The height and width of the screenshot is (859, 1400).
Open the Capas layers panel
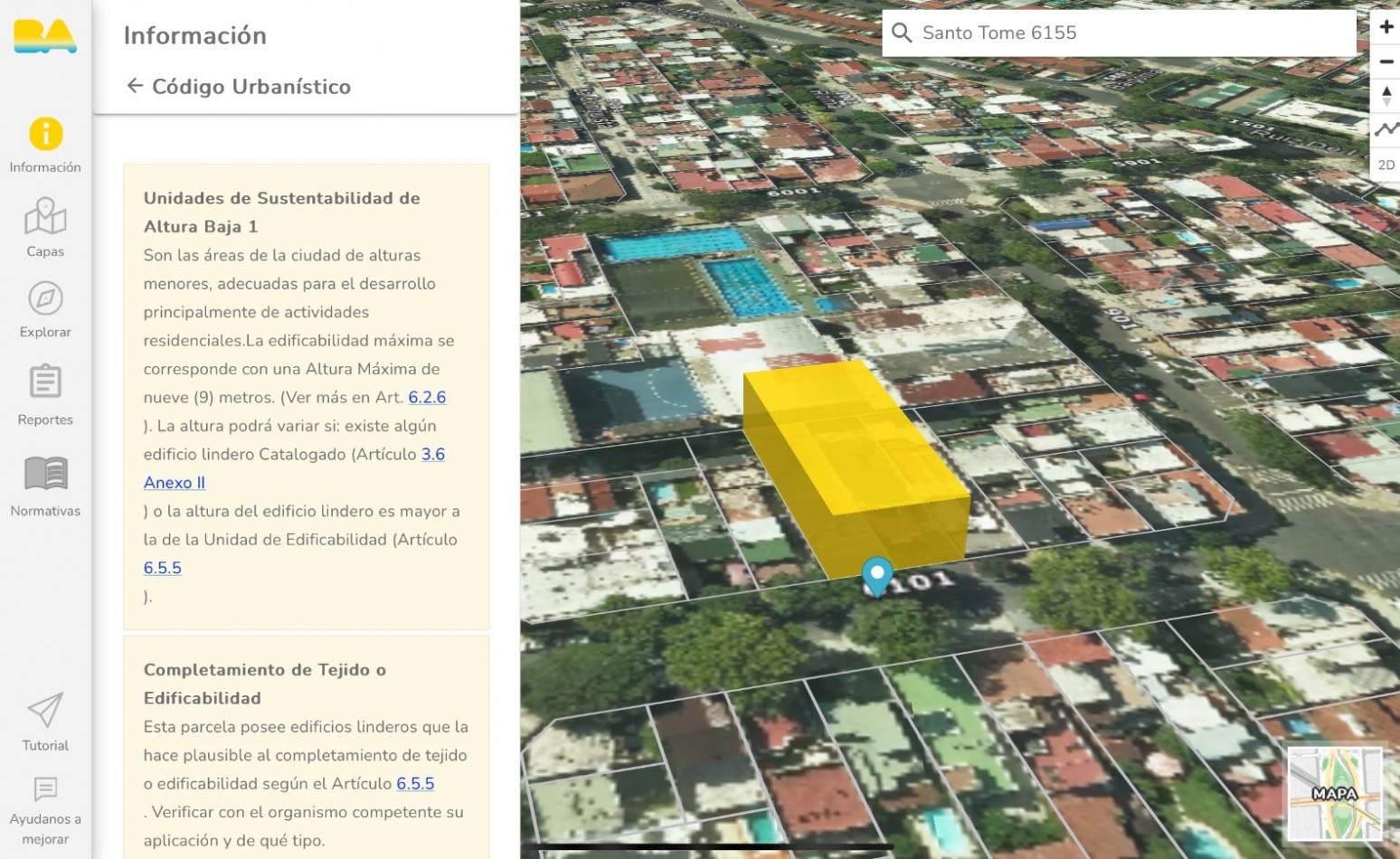(45, 228)
